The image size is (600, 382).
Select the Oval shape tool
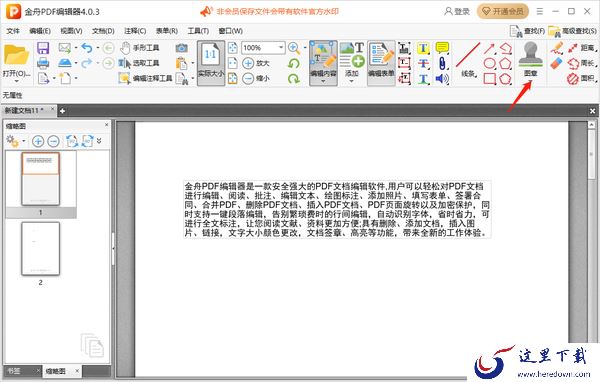tap(490, 63)
